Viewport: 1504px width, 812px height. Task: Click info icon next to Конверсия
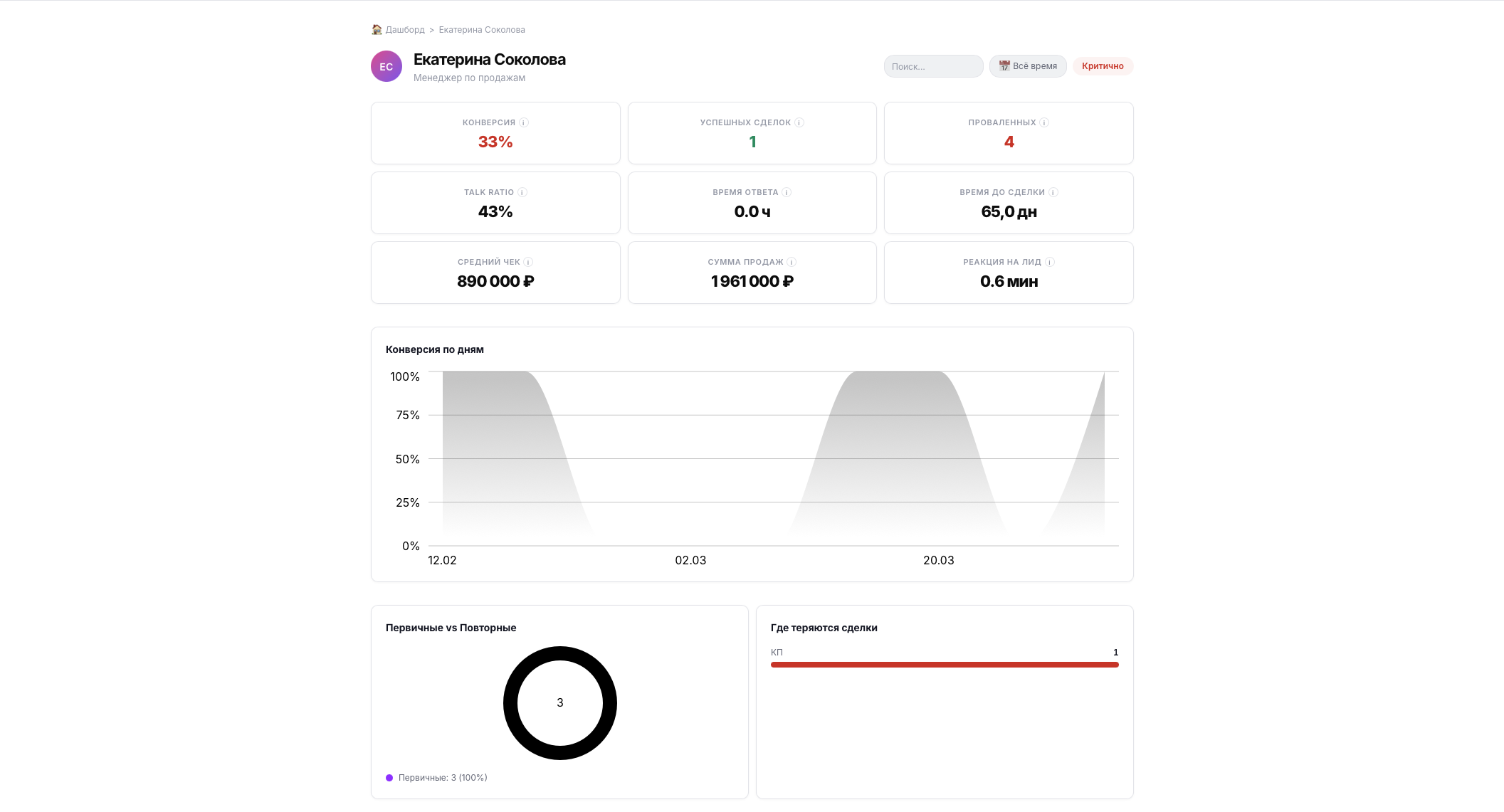[x=524, y=122]
